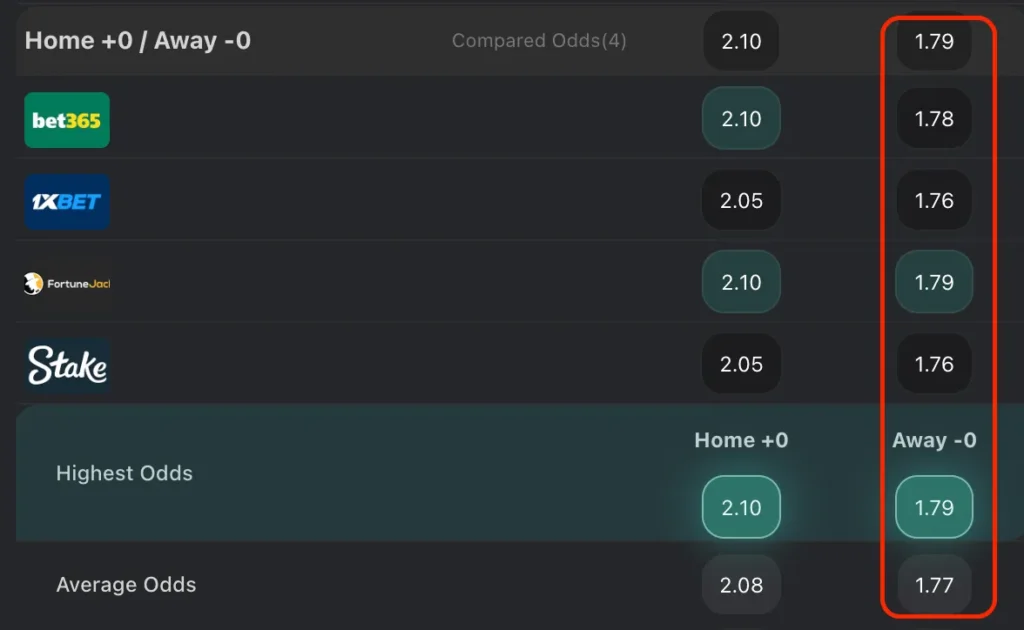Pick bet365 away odds 1.78
The height and width of the screenshot is (630, 1024).
coord(934,119)
